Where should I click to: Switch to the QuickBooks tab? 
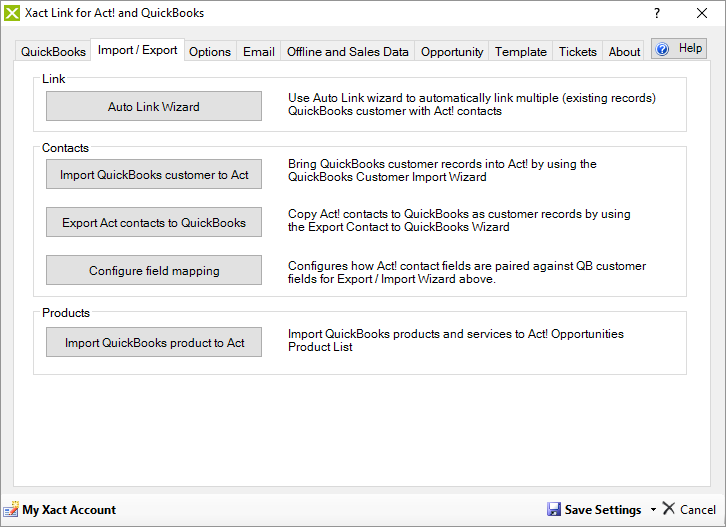53,51
